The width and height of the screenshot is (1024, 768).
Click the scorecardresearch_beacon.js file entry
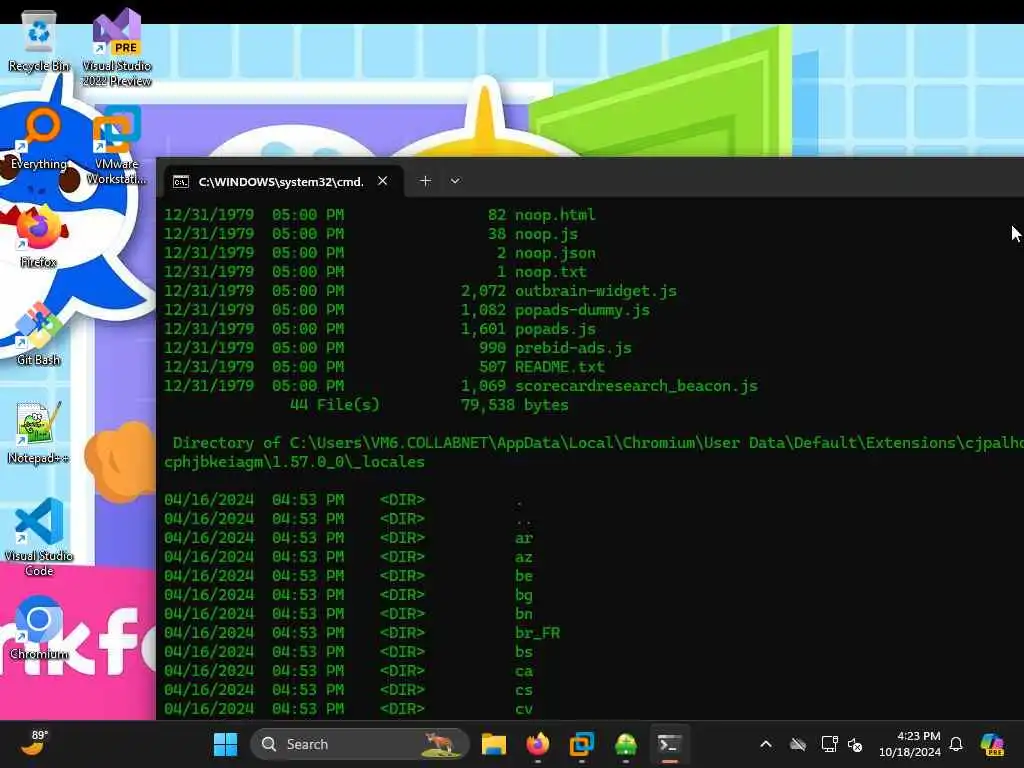coord(636,386)
